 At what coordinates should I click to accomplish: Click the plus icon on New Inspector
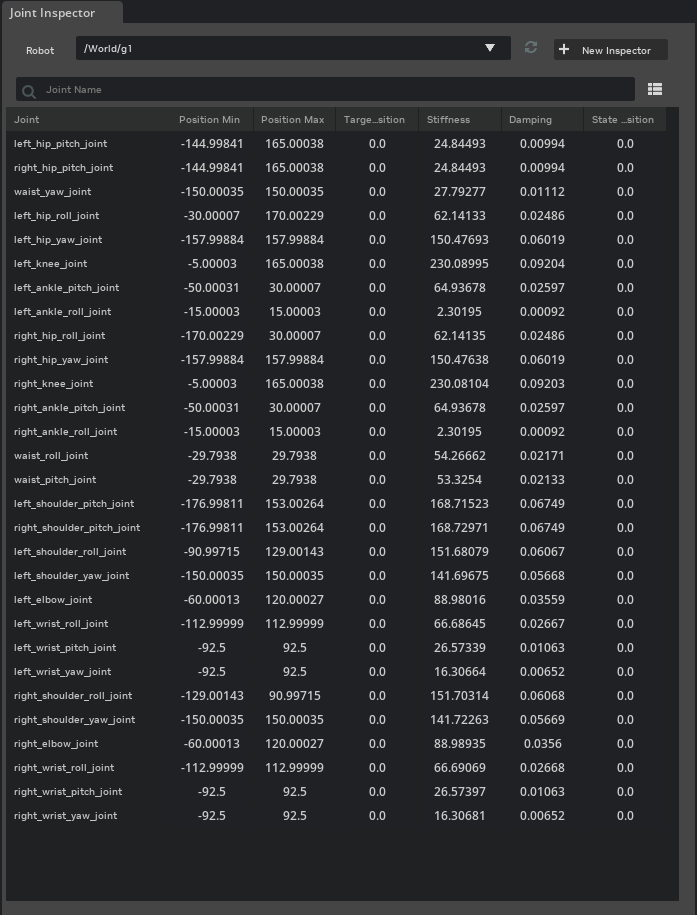point(564,50)
